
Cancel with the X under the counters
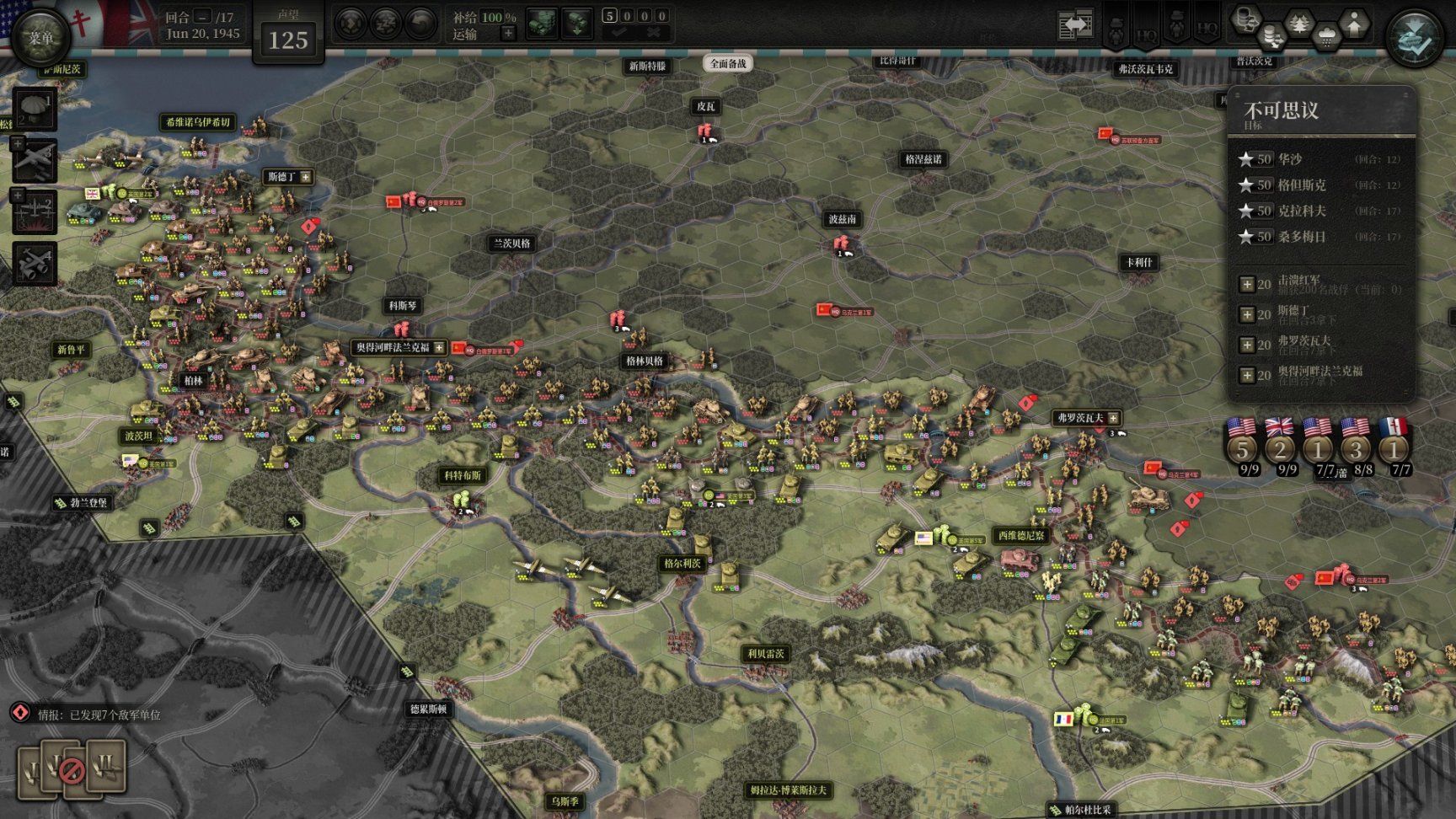tap(653, 31)
